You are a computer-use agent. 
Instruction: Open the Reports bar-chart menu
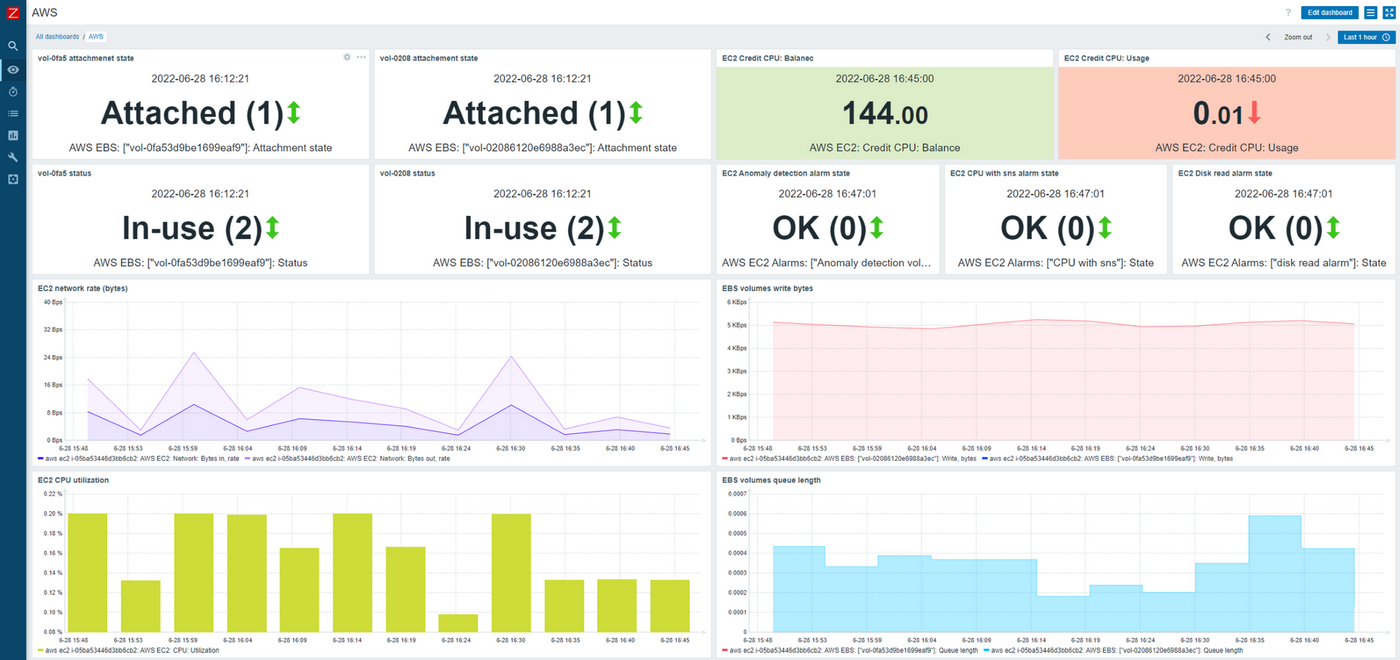pos(13,135)
